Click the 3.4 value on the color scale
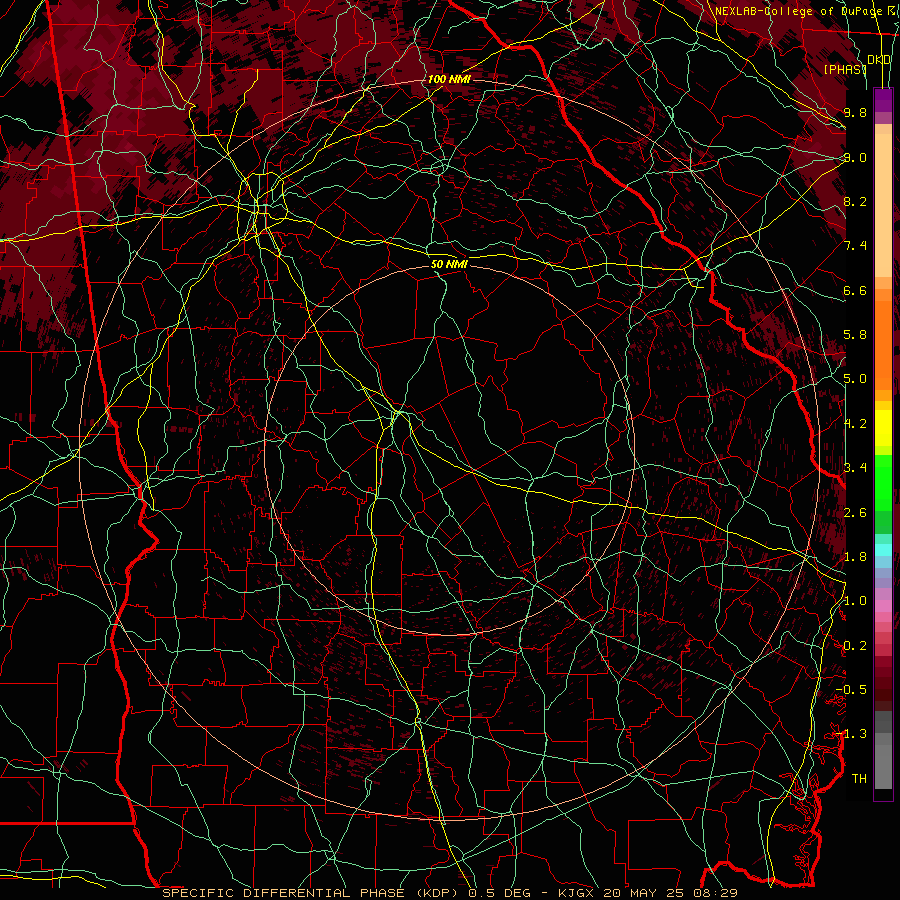 coord(855,468)
